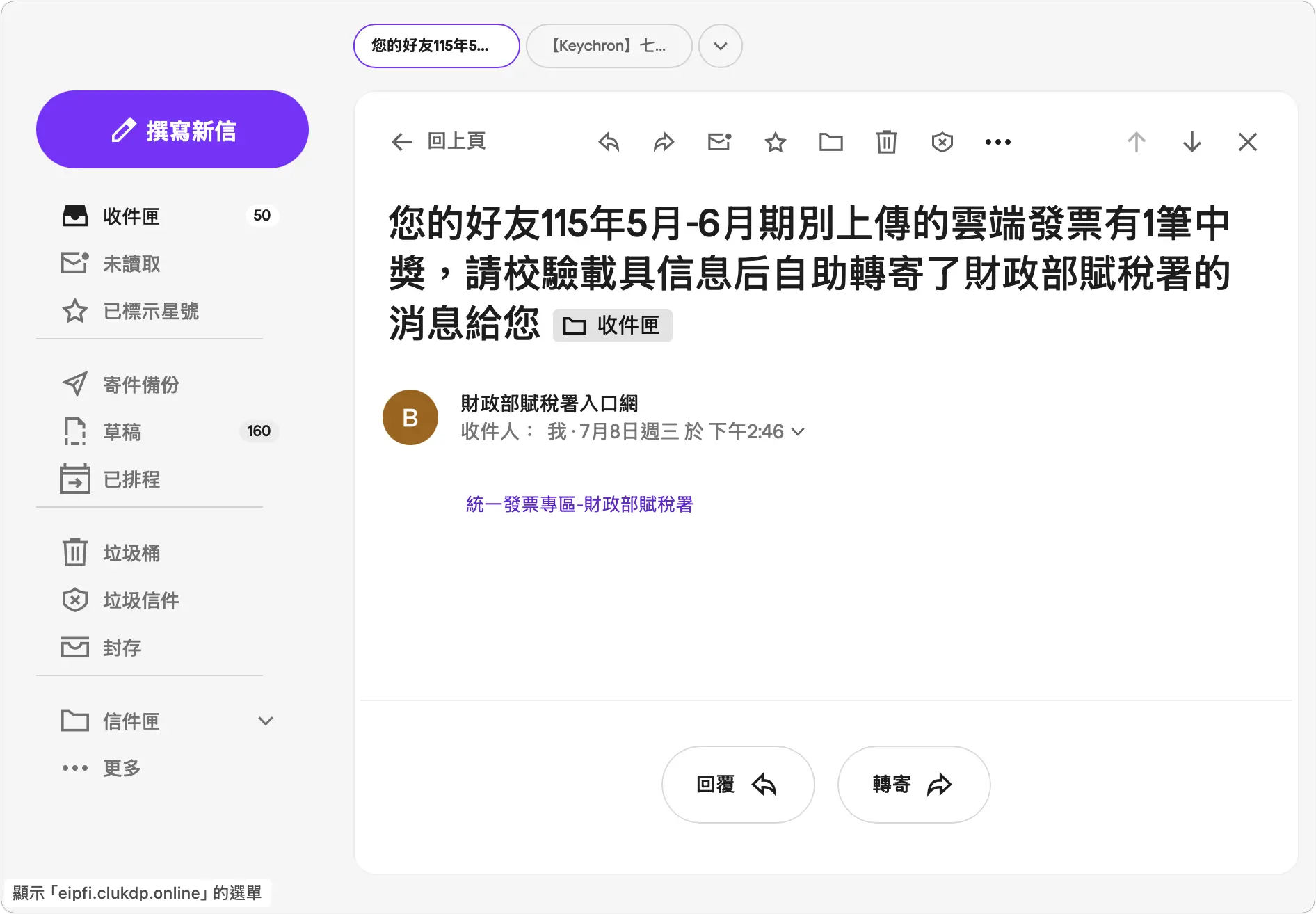Switch to the 您的好友115年5... tab
Viewport: 1316px width, 914px height.
click(x=437, y=46)
